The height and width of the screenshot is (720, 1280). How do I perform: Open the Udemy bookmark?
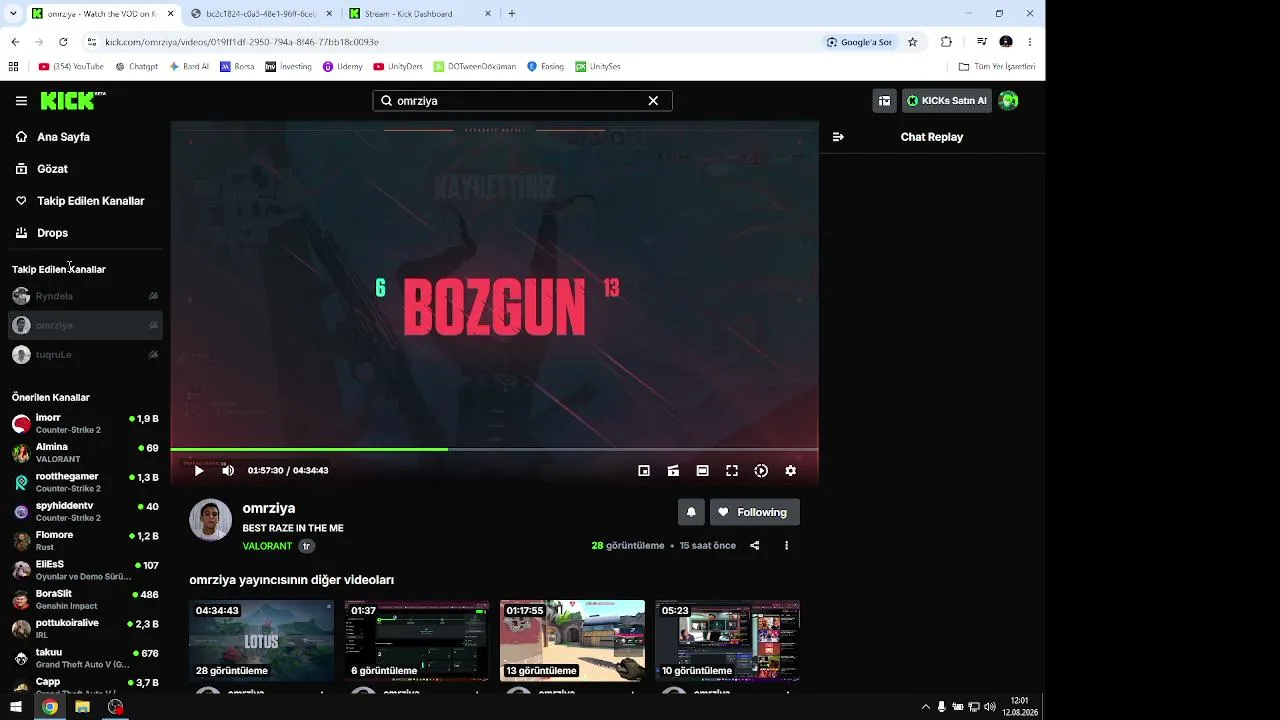tap(343, 67)
